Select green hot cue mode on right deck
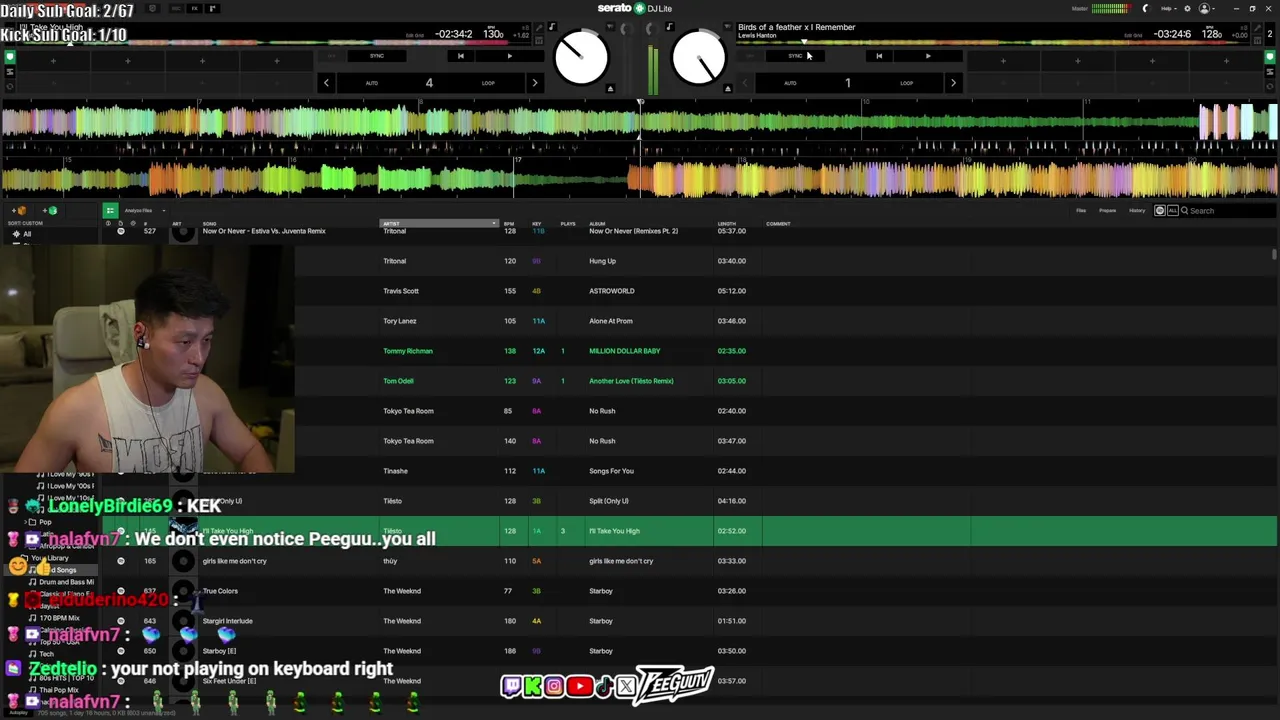1280x720 pixels. point(1270,57)
